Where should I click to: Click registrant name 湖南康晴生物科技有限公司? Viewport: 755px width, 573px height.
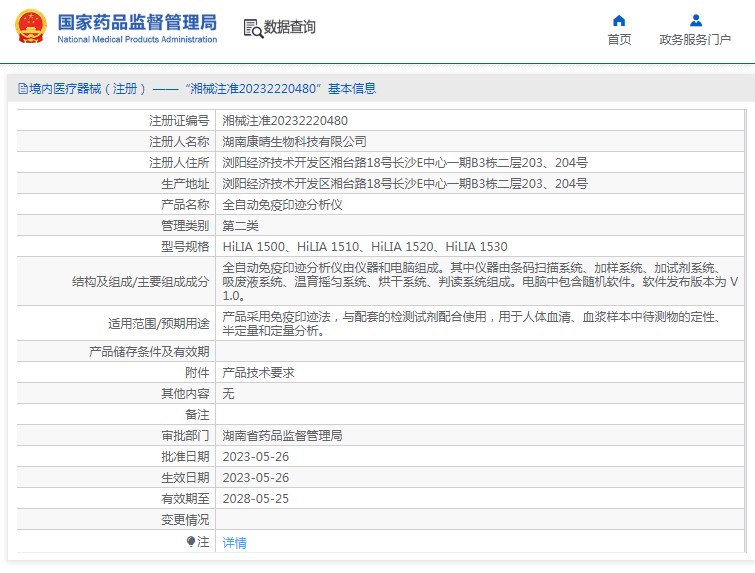click(294, 141)
